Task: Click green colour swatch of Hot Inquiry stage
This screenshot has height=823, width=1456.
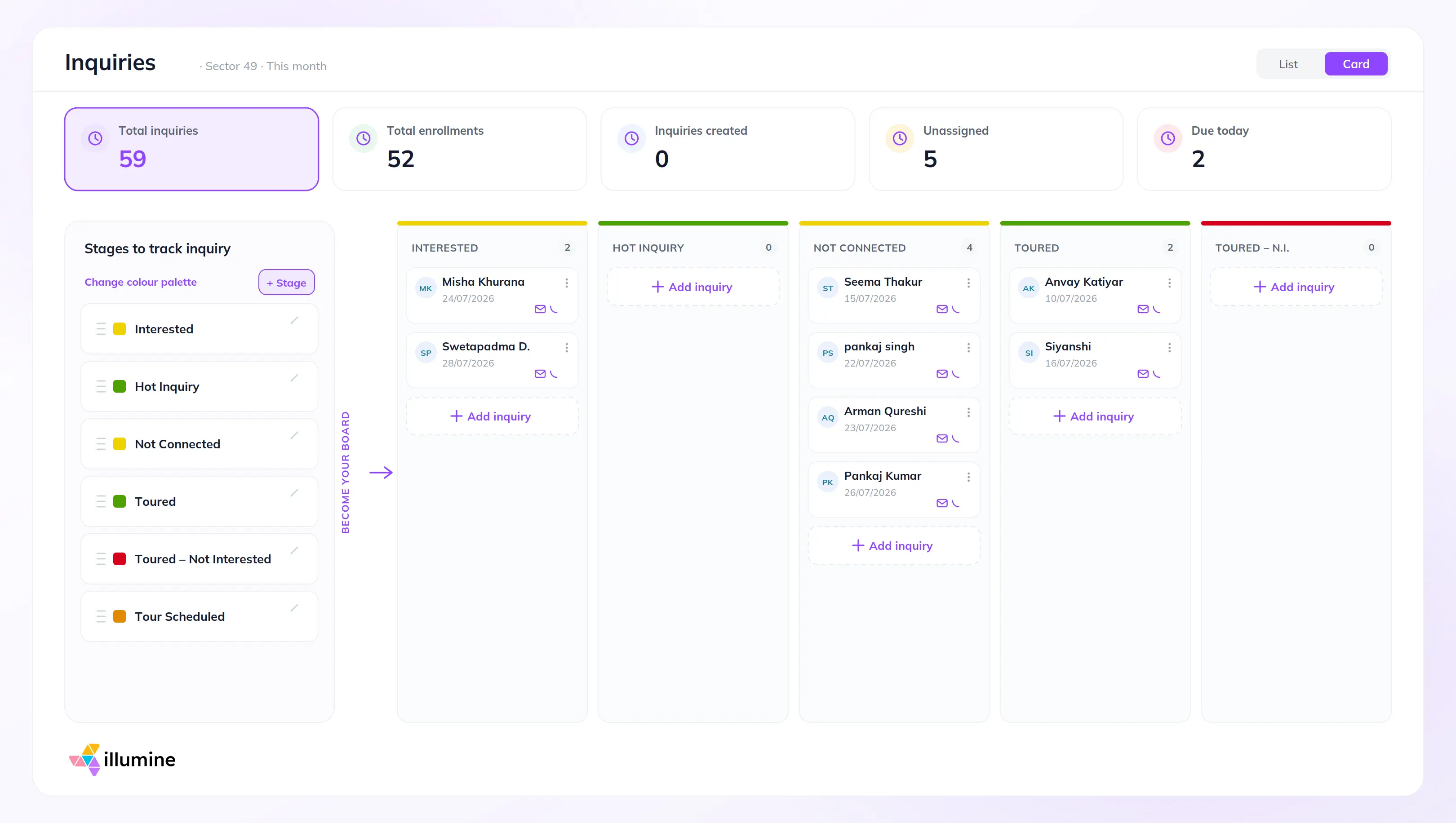Action: (x=119, y=387)
